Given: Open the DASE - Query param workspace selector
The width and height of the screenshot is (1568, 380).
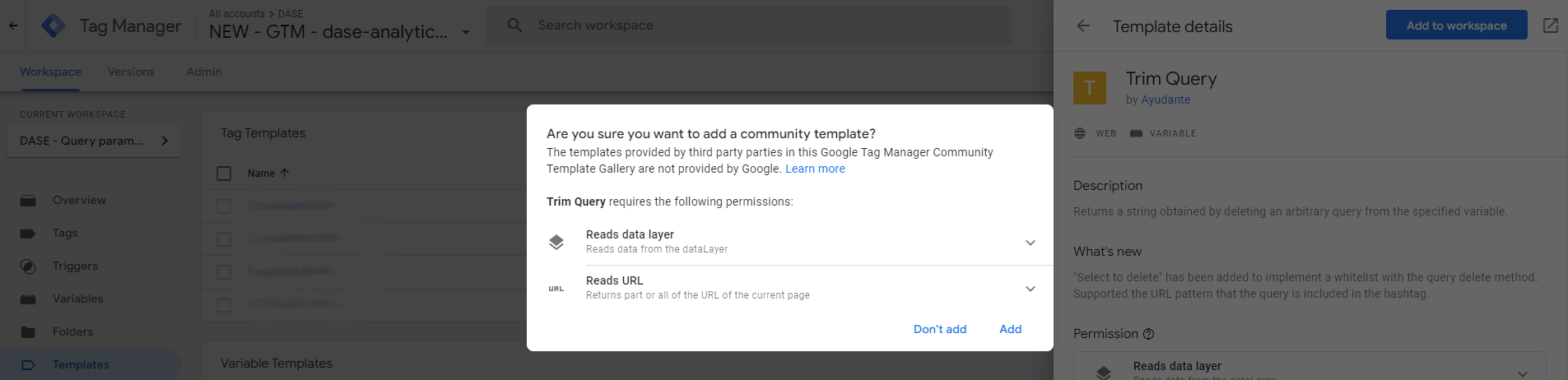Looking at the screenshot, I should (94, 141).
